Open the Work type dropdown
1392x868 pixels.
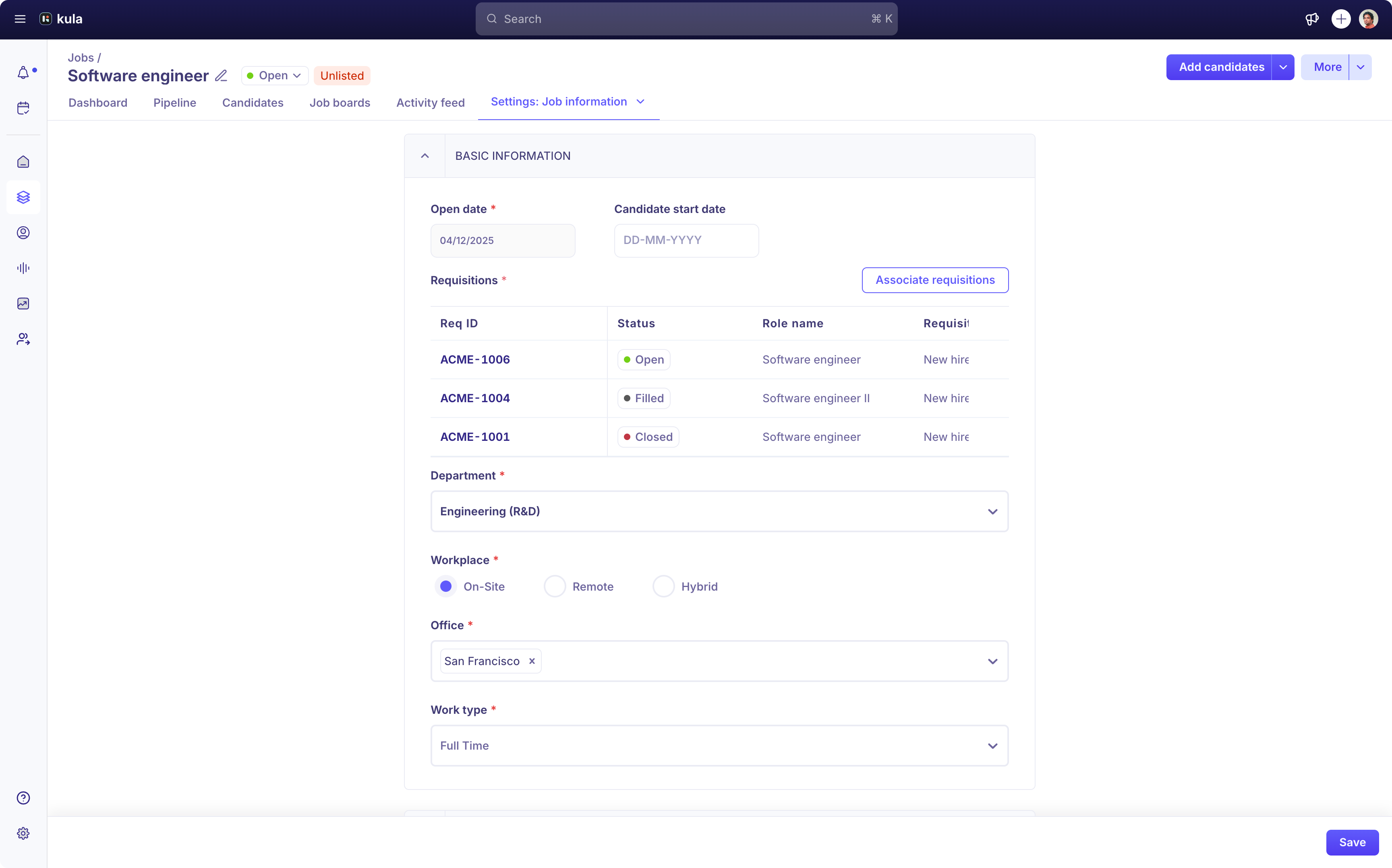(719, 745)
